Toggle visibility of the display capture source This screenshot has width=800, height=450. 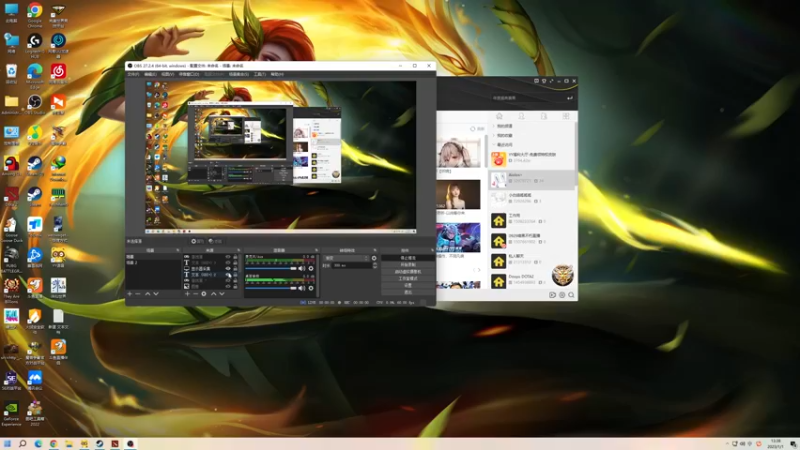pyautogui.click(x=228, y=268)
